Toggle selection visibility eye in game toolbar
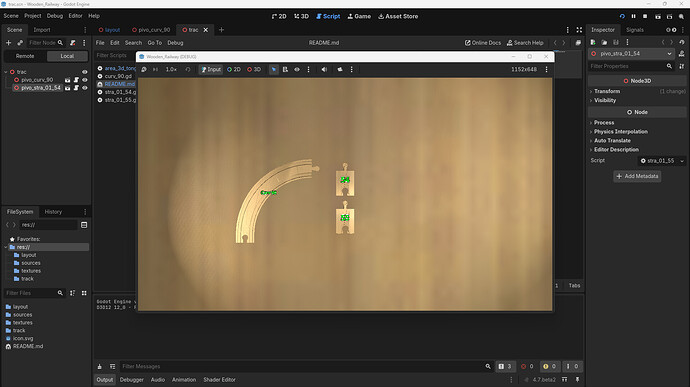Viewport: 690px width, 387px height. pos(297,70)
